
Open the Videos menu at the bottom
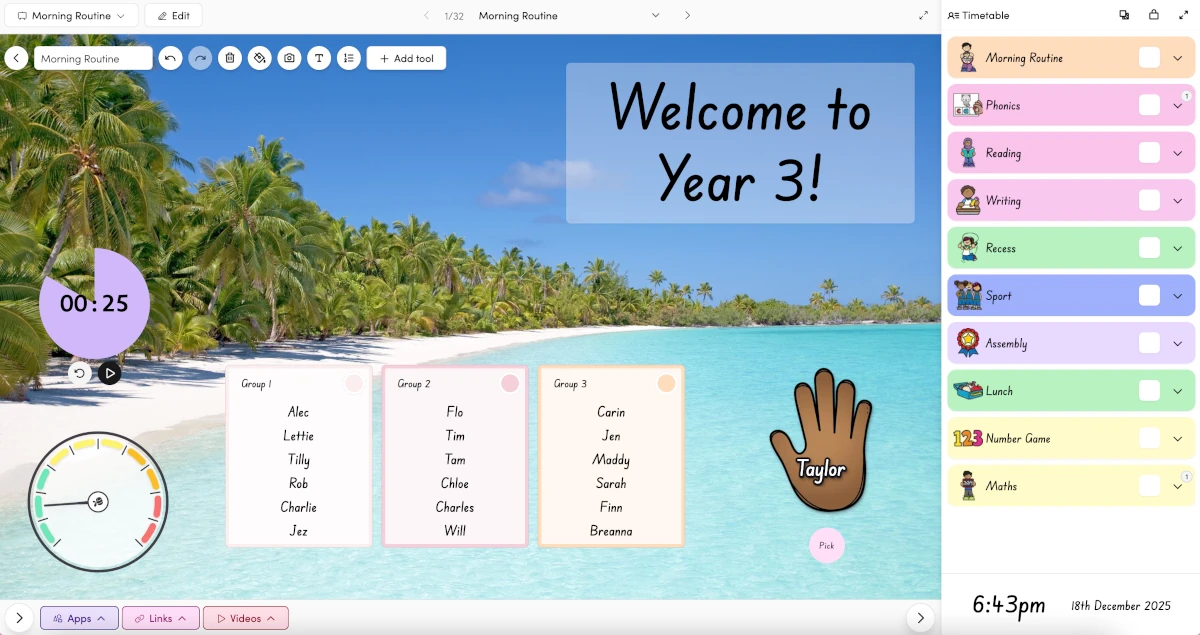(x=245, y=618)
